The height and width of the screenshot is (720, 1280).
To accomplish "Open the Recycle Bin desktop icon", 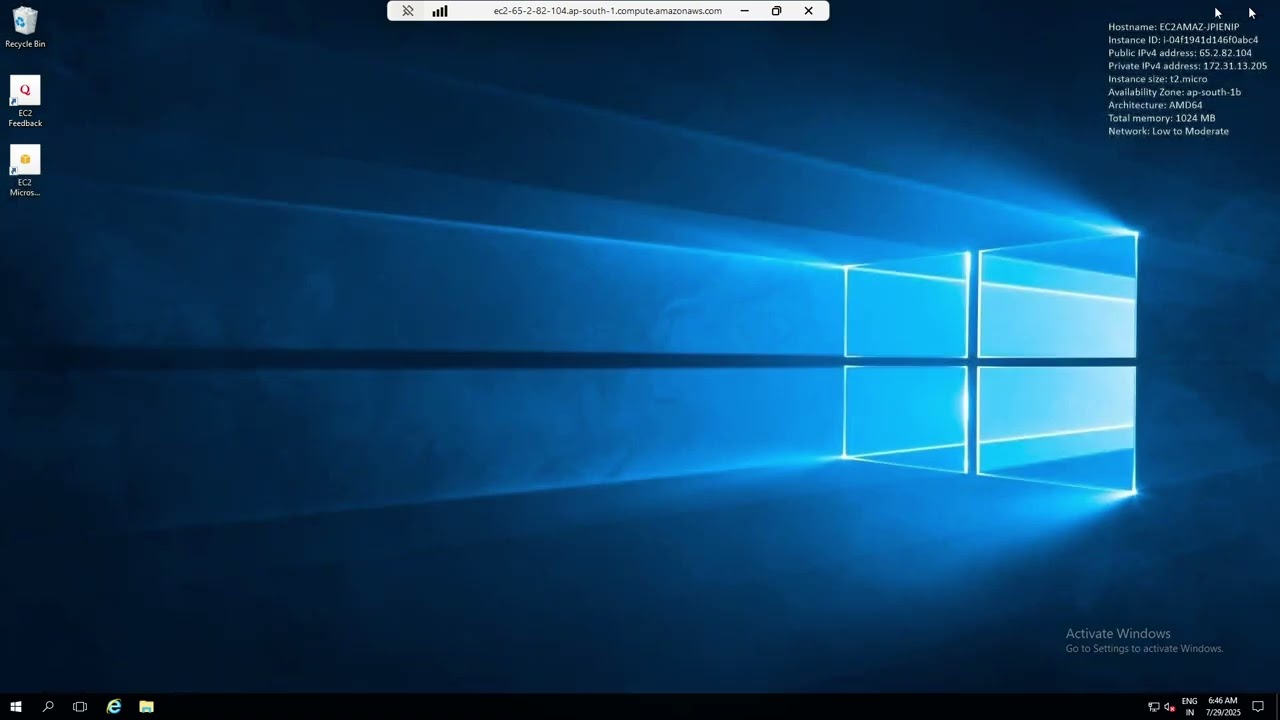I will point(25,28).
